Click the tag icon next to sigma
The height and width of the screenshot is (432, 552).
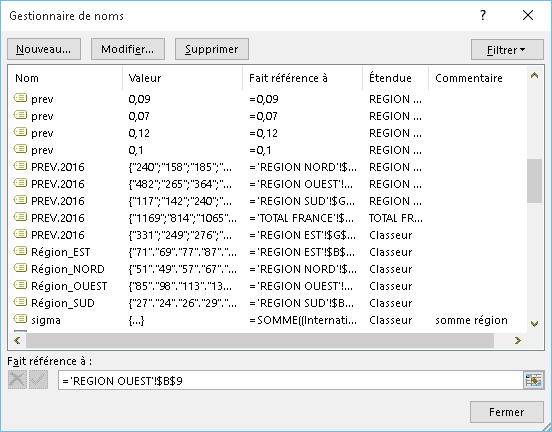click(20, 319)
